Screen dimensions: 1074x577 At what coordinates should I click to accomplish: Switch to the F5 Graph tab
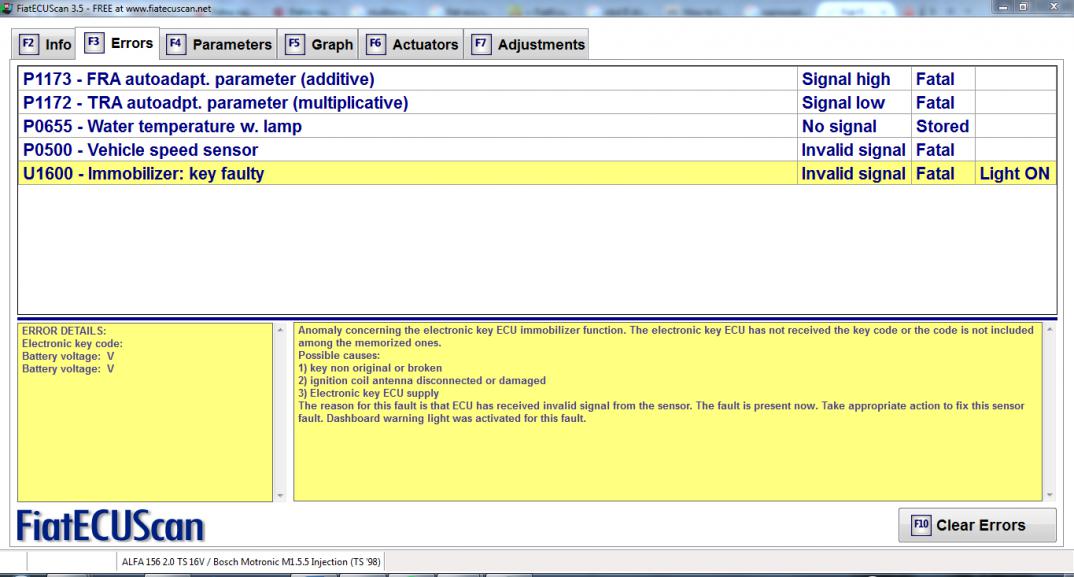[320, 45]
